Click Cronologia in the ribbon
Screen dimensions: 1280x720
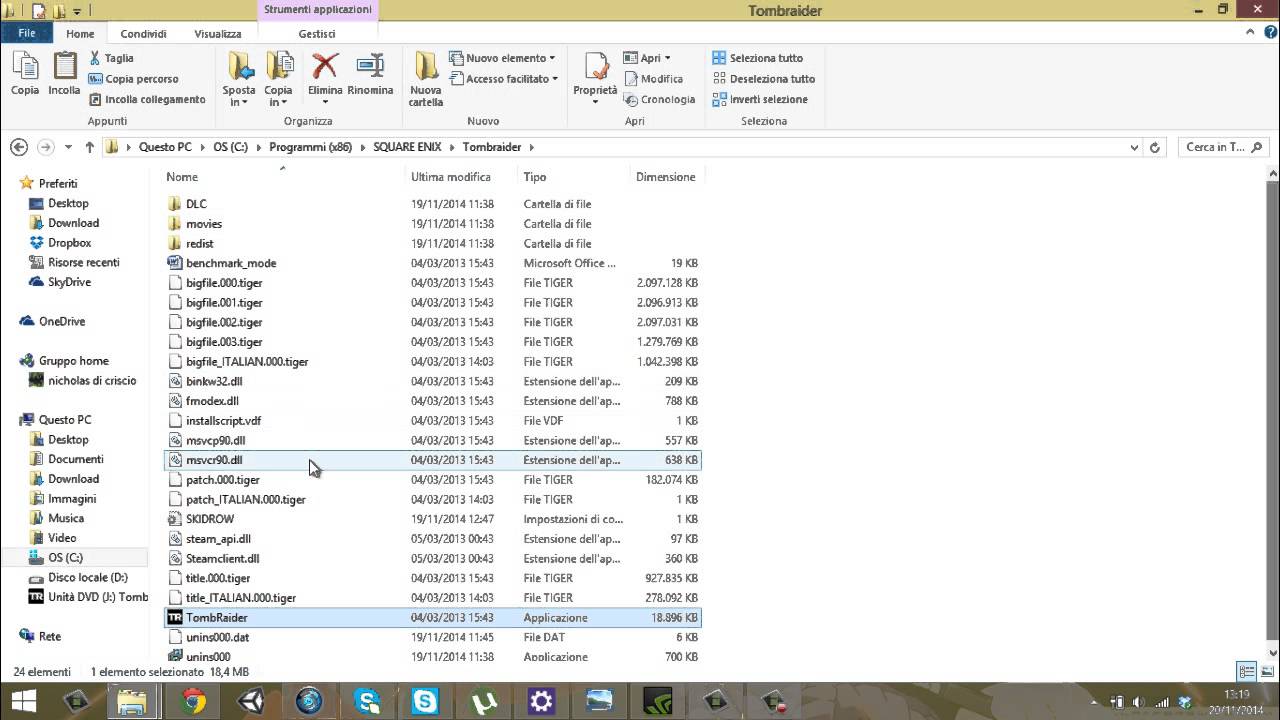click(660, 99)
